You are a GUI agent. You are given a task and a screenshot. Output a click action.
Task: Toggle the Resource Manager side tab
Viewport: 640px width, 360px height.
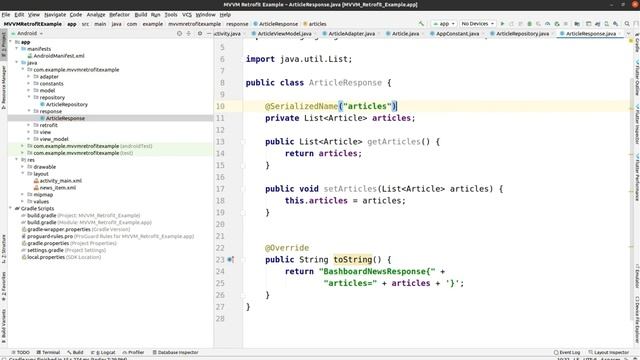(4, 87)
